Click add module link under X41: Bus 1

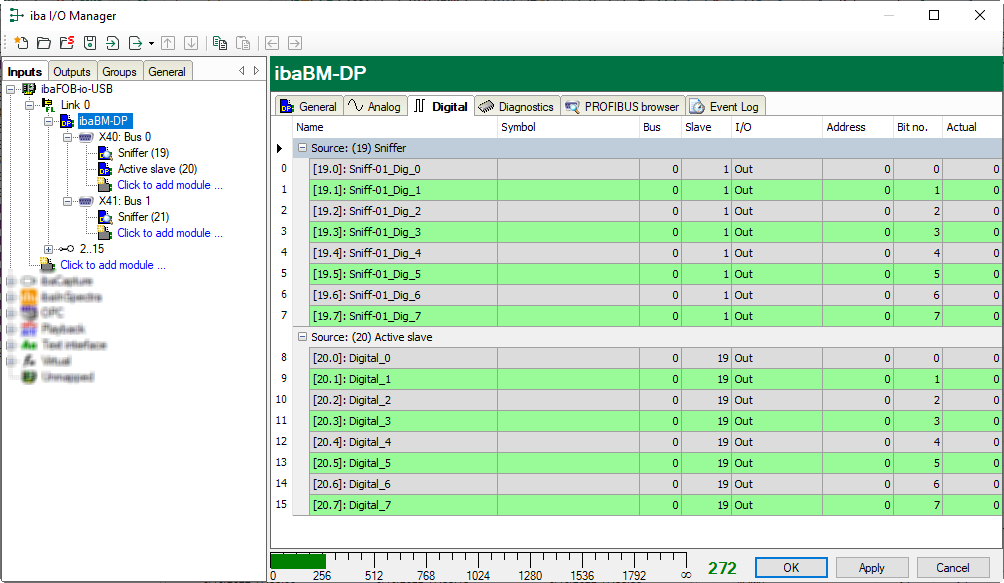pyautogui.click(x=169, y=233)
